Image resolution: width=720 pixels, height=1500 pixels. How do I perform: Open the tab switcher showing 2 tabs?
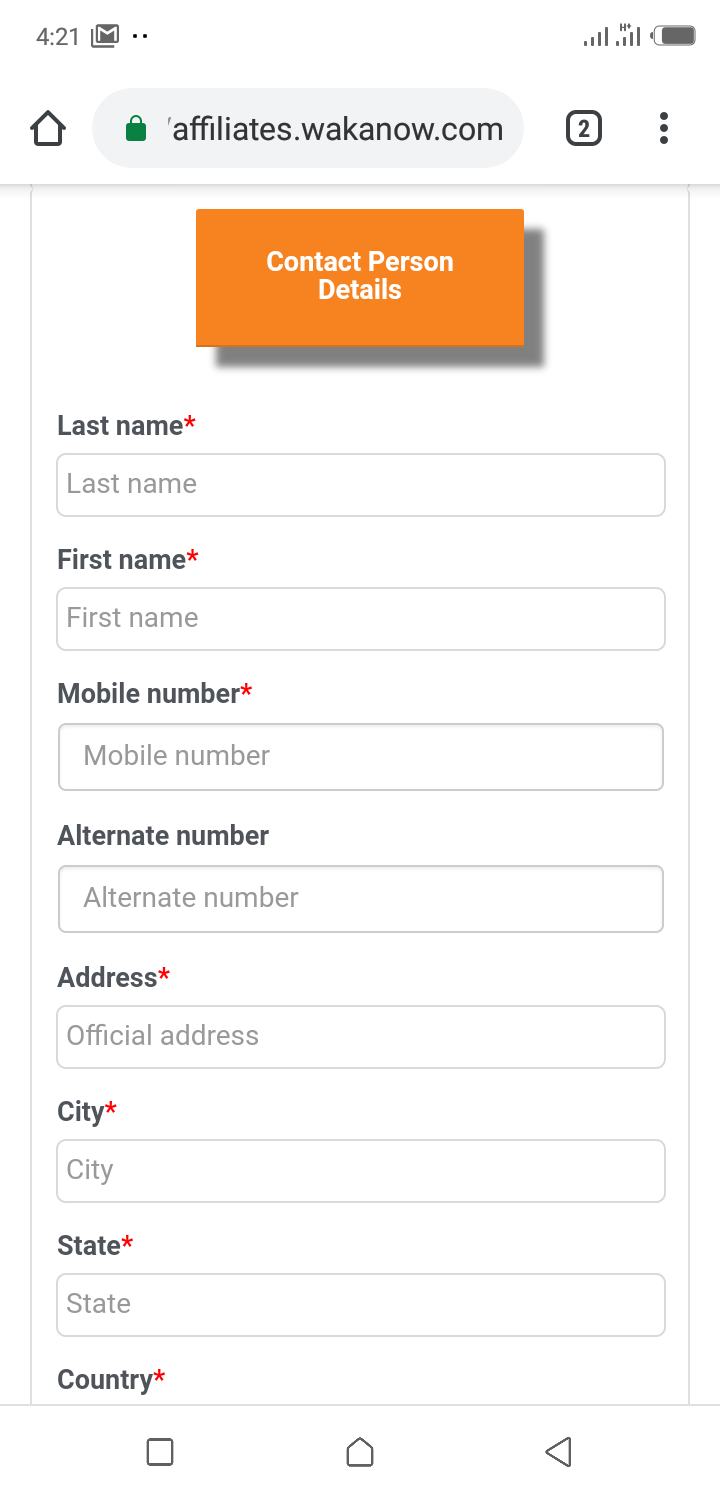point(584,129)
